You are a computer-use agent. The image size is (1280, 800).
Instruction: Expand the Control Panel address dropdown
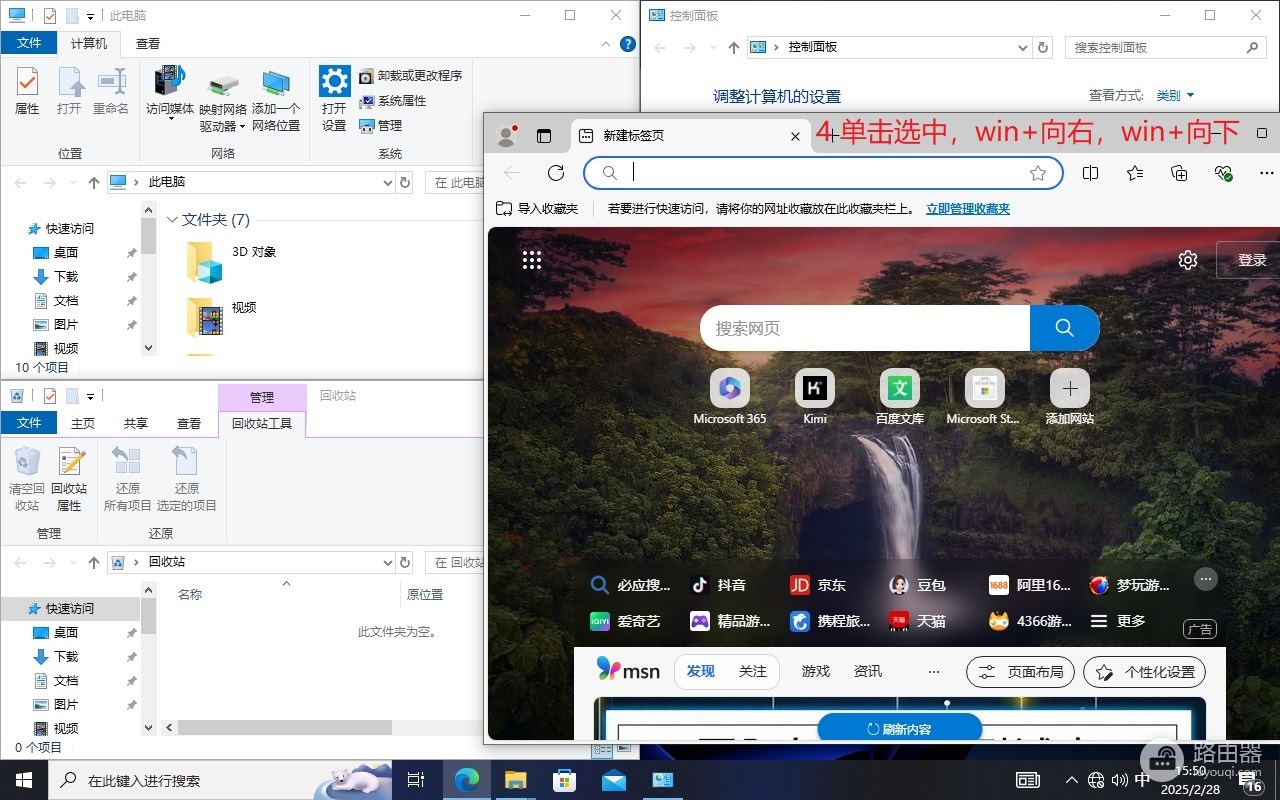pyautogui.click(x=1023, y=47)
